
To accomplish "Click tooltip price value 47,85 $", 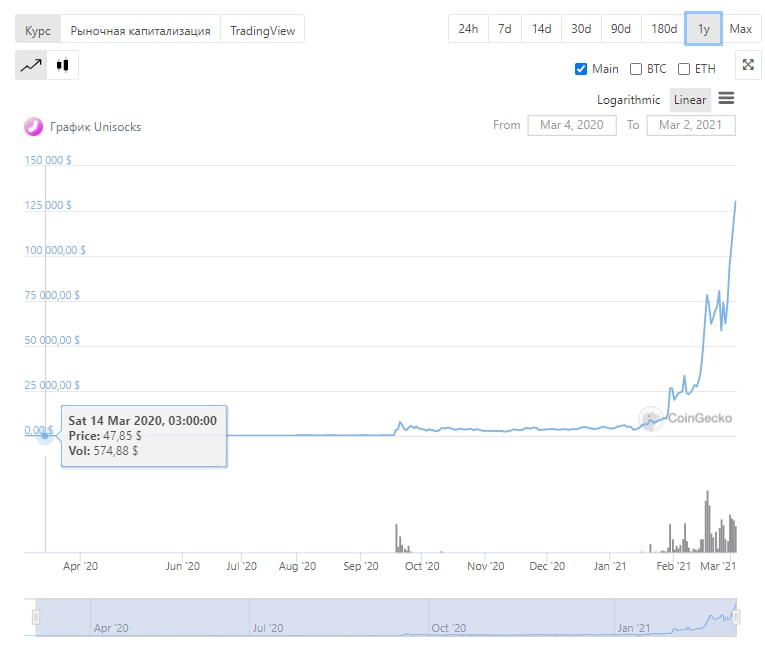I will coord(122,436).
